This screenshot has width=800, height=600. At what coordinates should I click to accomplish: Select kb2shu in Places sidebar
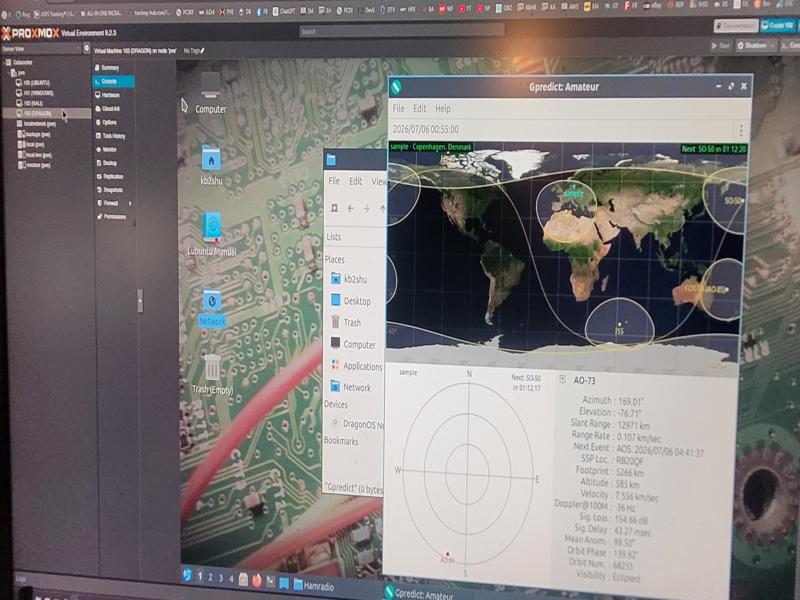[x=349, y=279]
